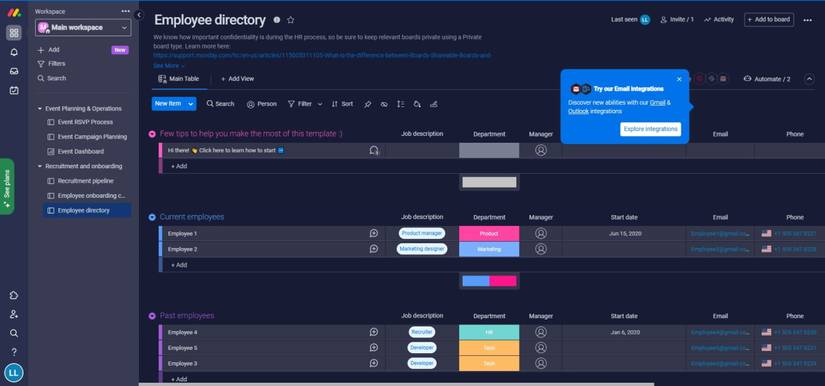
Task: Click Add View tab
Action: click(x=237, y=79)
